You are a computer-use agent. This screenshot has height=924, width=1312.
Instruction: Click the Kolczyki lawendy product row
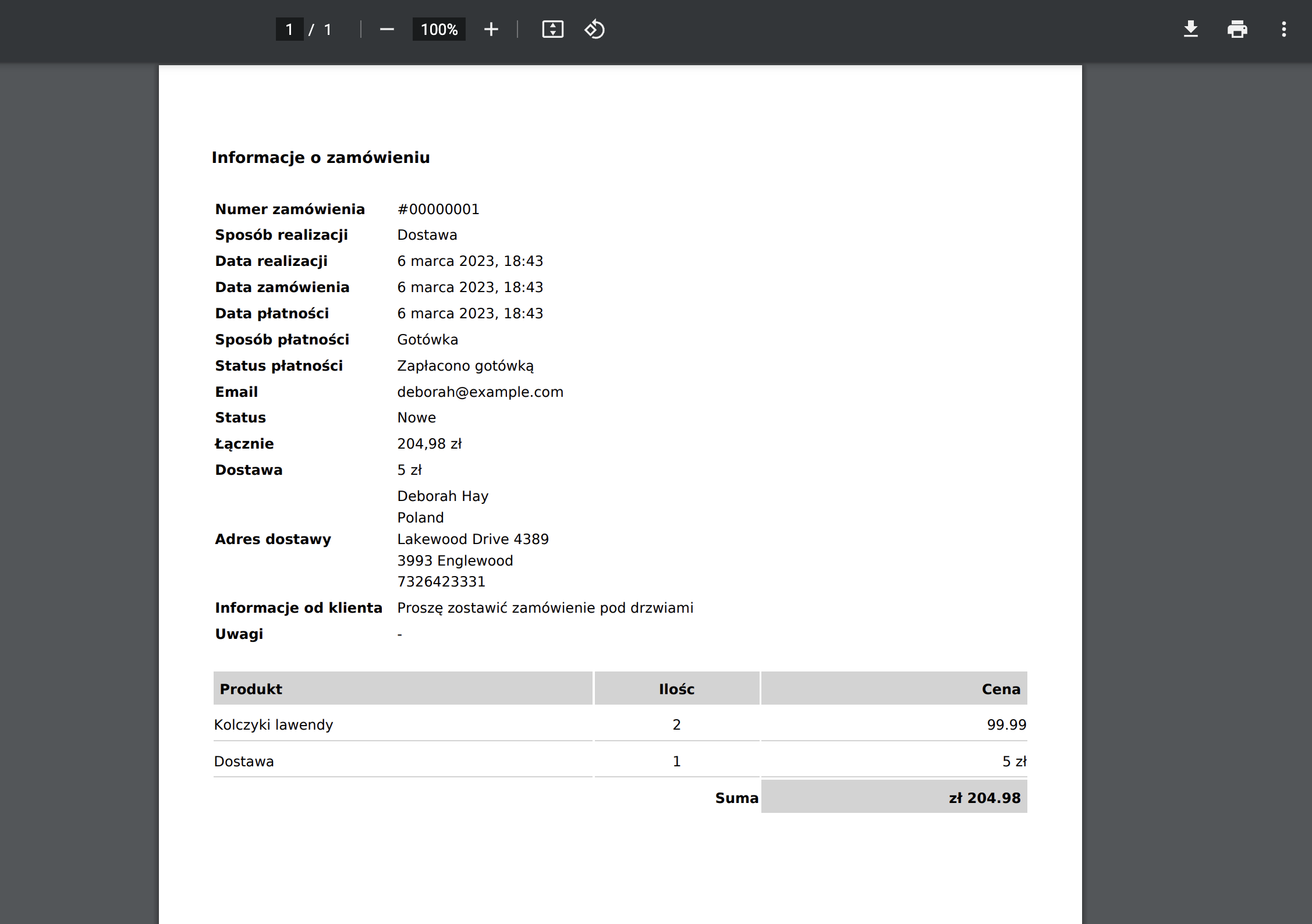[274, 724]
